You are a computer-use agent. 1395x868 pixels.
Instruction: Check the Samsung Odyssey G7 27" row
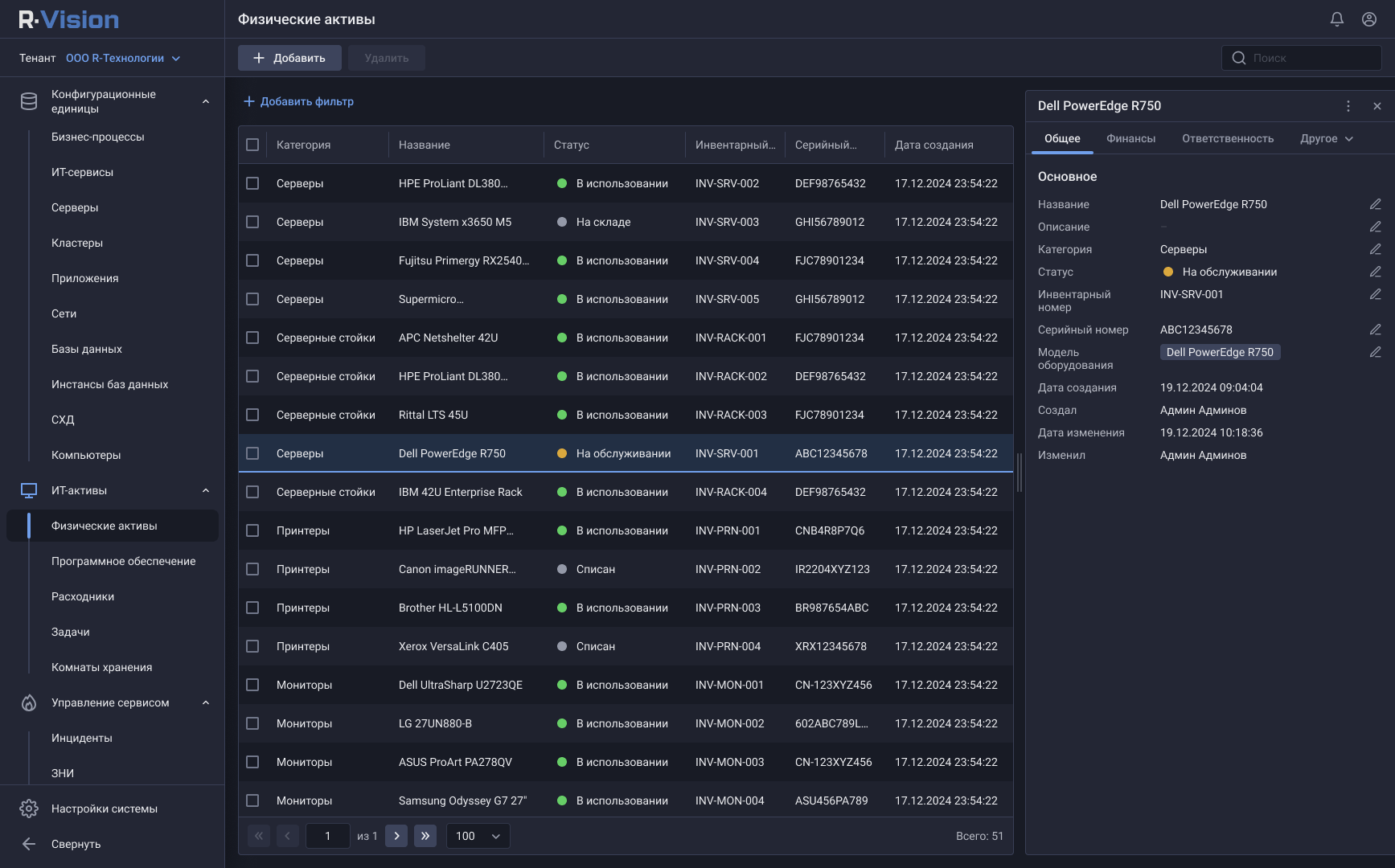[252, 800]
